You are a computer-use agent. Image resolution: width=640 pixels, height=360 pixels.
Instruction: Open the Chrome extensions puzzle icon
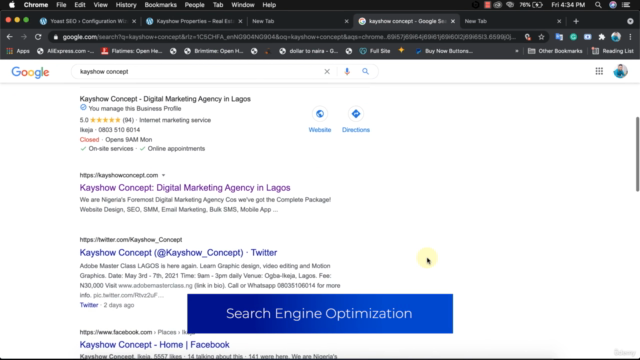pyautogui.click(x=602, y=37)
